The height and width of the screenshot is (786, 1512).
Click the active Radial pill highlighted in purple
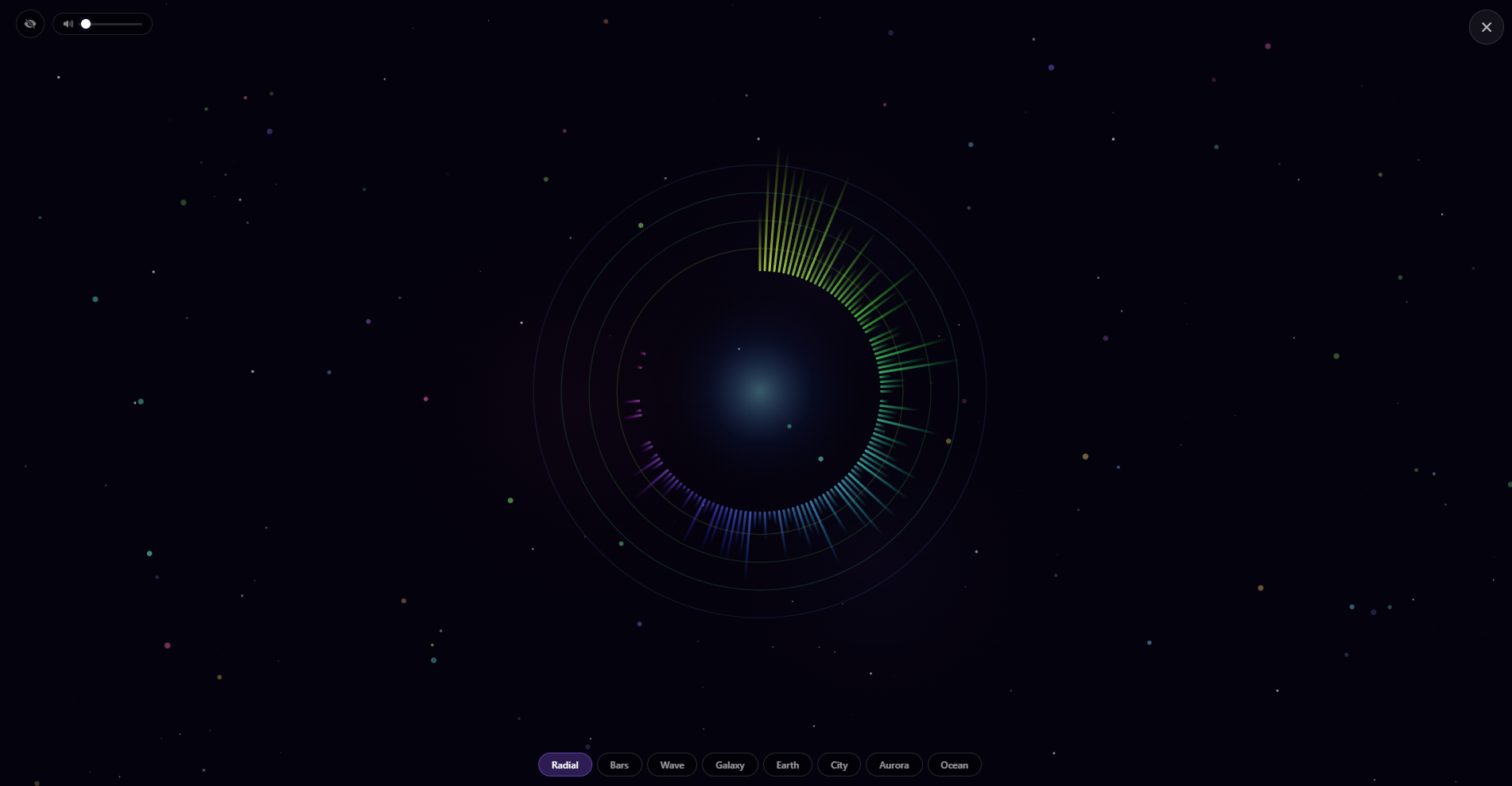click(x=564, y=765)
